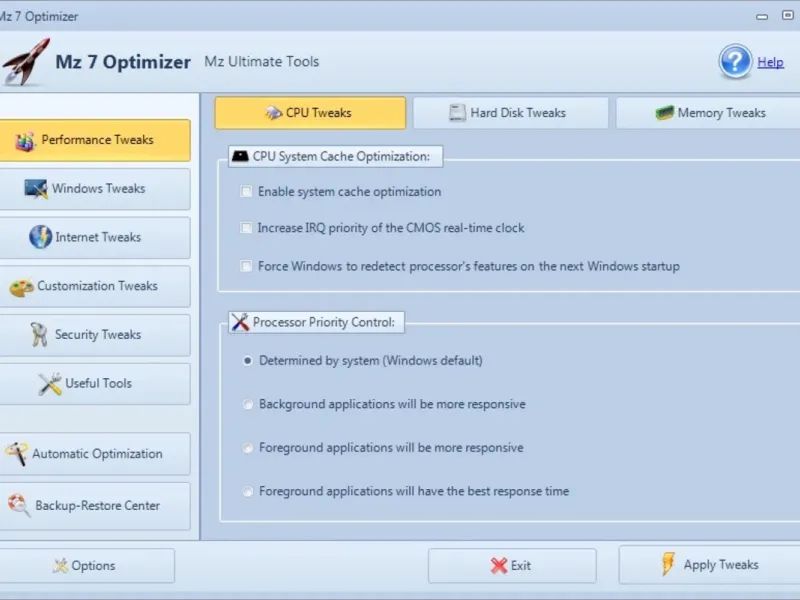Switch to the Hard Disk Tweaks tab
Viewport: 800px width, 600px height.
point(510,113)
